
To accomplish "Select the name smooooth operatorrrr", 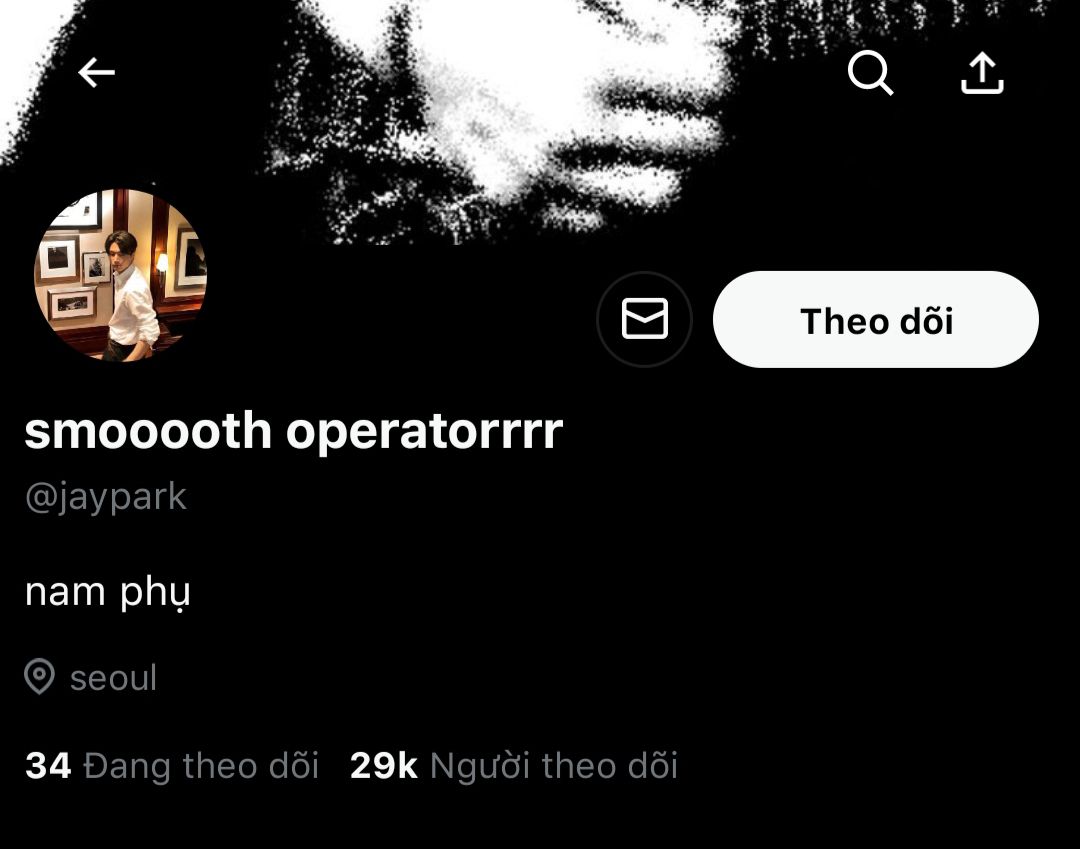I will tap(294, 432).
